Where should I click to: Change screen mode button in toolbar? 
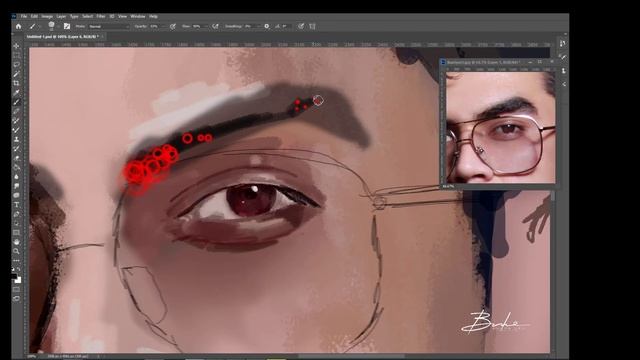pos(16,299)
